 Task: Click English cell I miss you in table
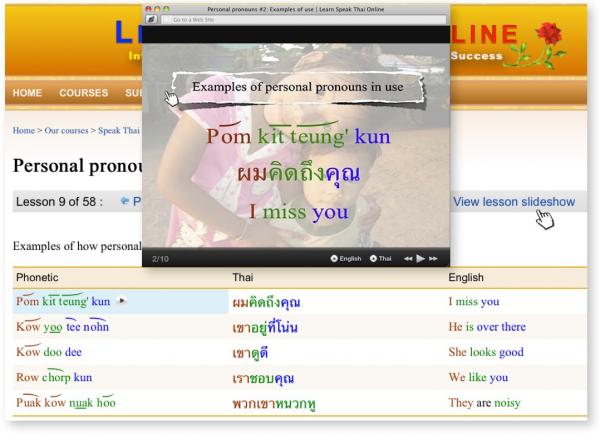pyautogui.click(x=474, y=302)
